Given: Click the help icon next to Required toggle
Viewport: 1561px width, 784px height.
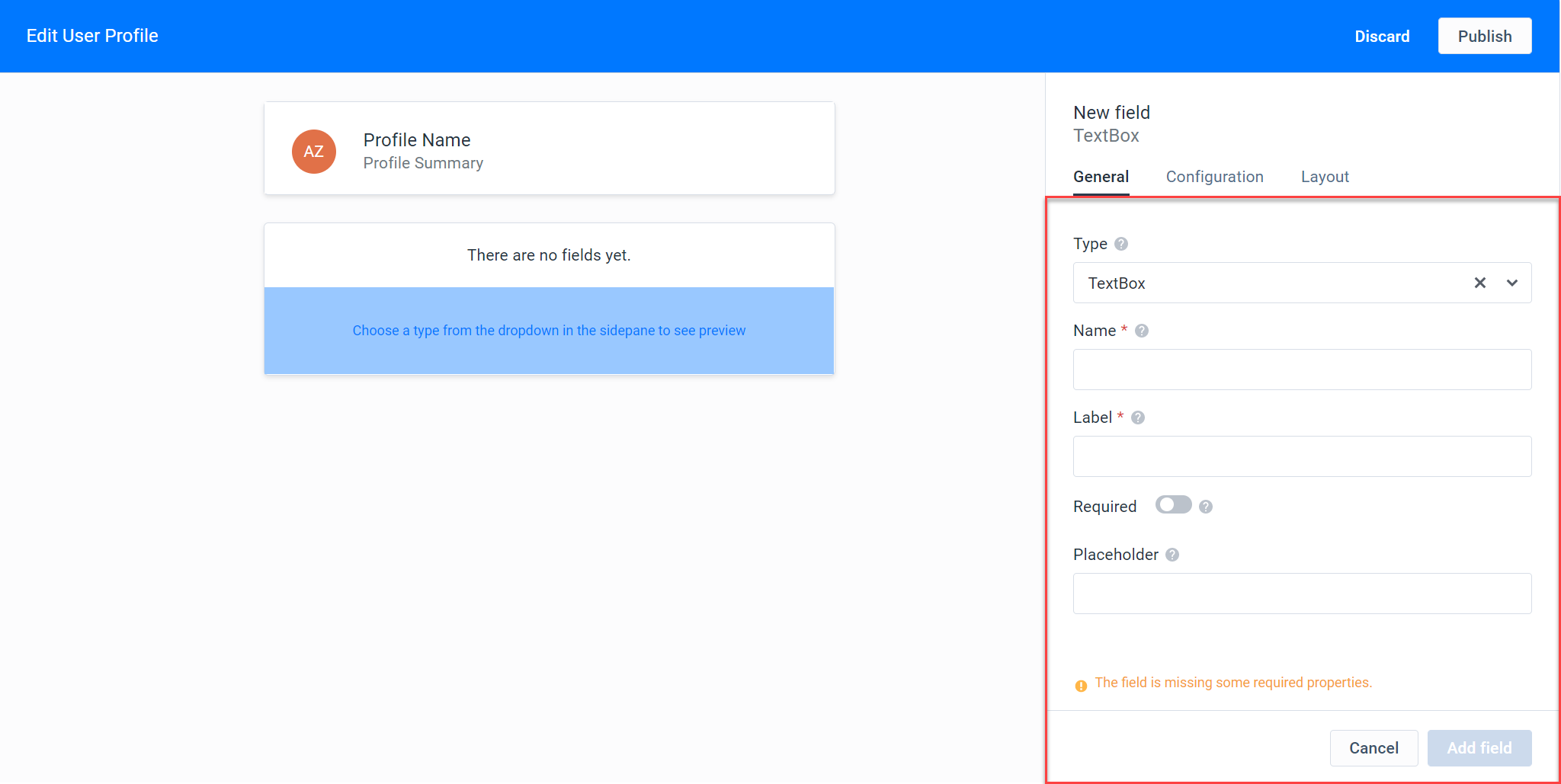Looking at the screenshot, I should pos(1205,507).
